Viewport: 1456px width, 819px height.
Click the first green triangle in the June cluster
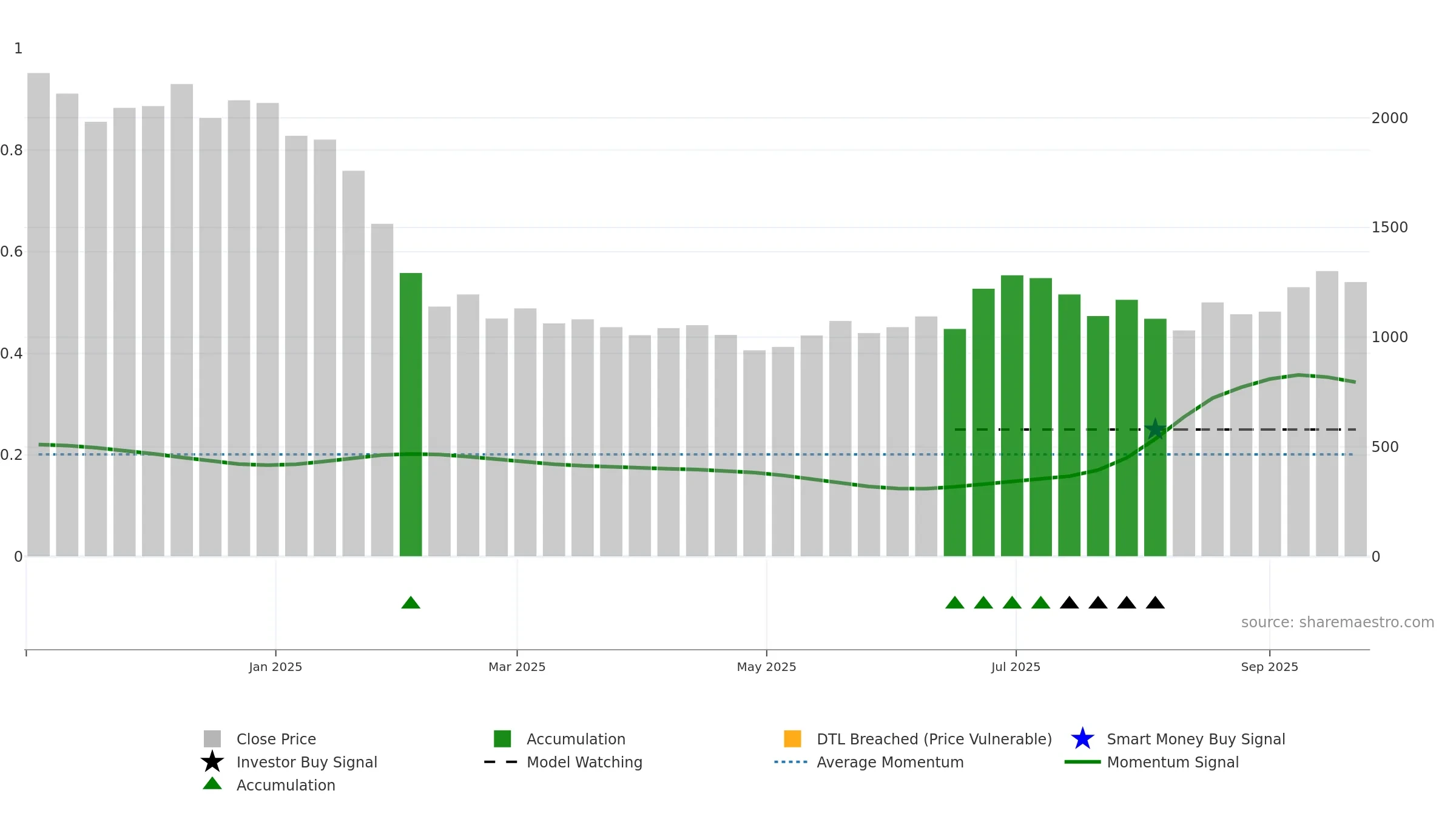[955, 602]
